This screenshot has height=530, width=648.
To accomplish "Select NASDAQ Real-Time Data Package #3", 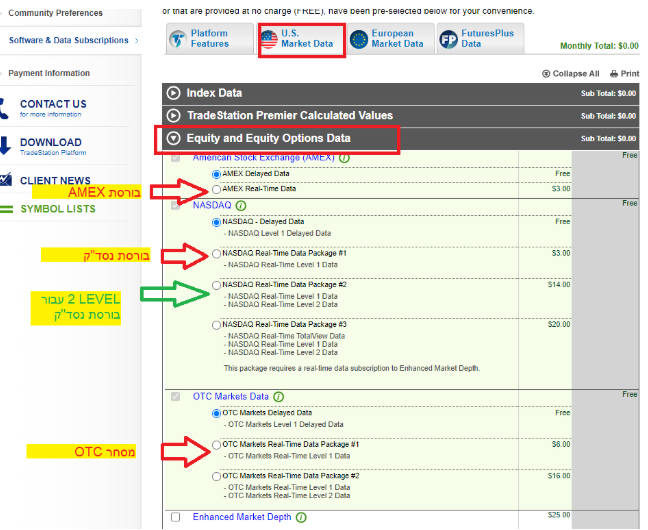I will pyautogui.click(x=216, y=325).
